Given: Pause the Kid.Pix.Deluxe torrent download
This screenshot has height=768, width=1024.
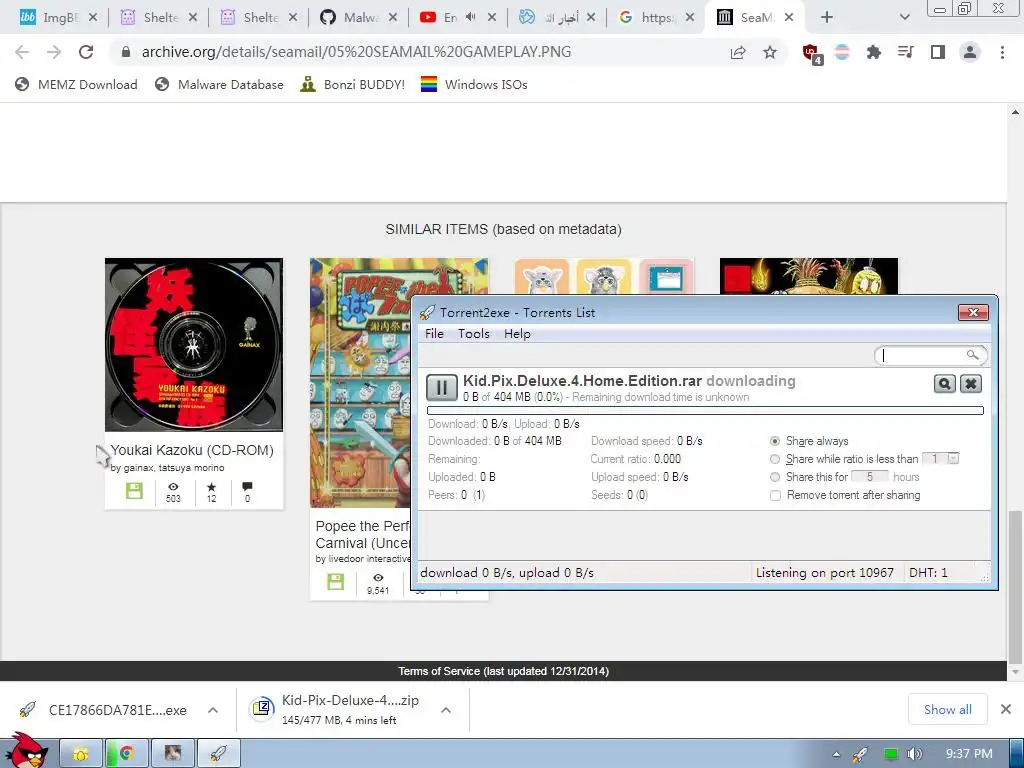Looking at the screenshot, I should click(x=441, y=387).
